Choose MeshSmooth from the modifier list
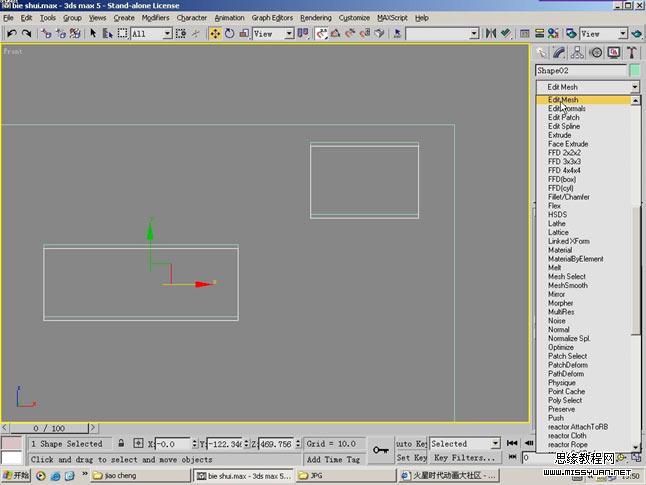This screenshot has width=646, height=485. (567, 285)
